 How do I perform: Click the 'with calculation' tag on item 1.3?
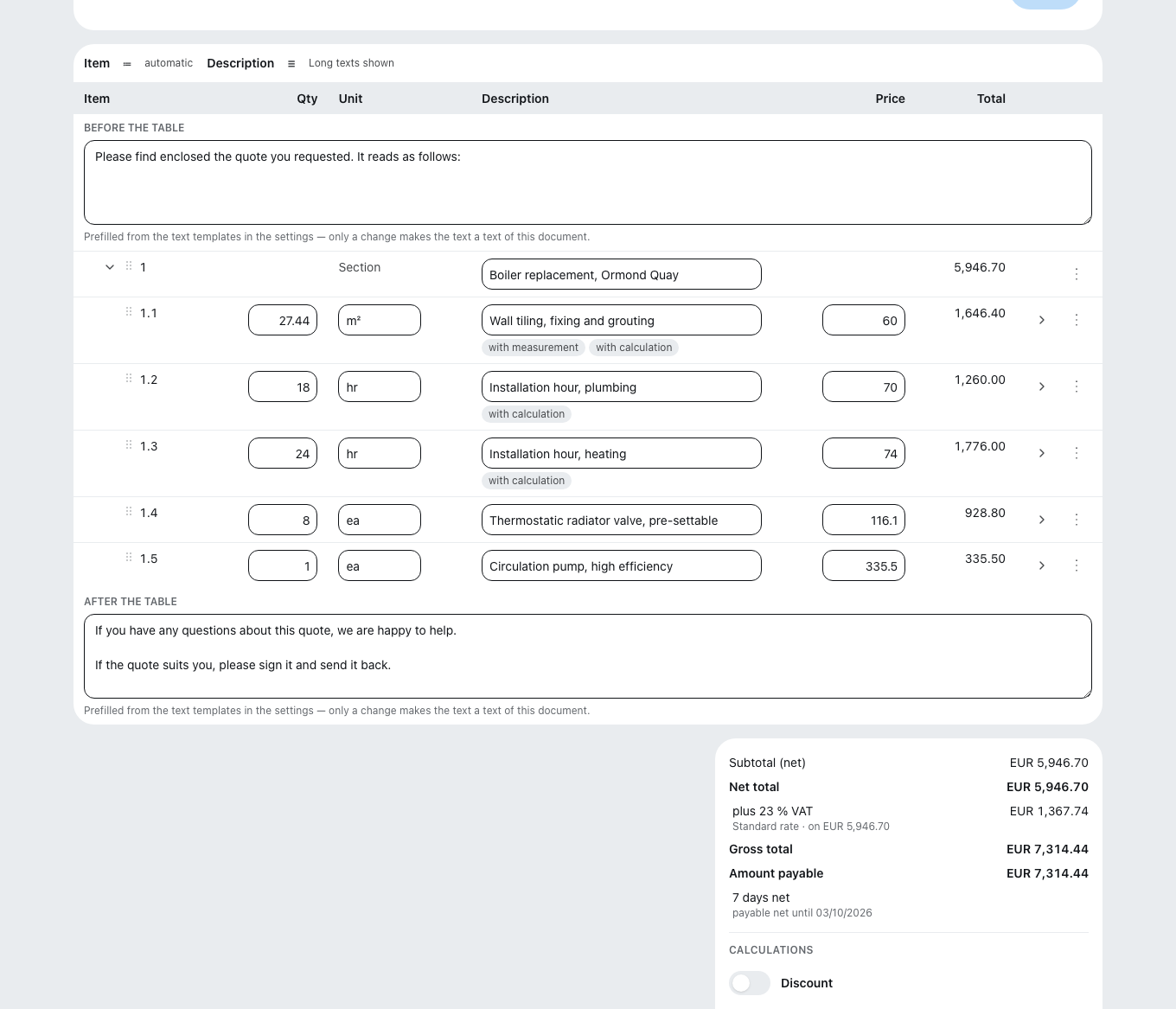point(527,481)
